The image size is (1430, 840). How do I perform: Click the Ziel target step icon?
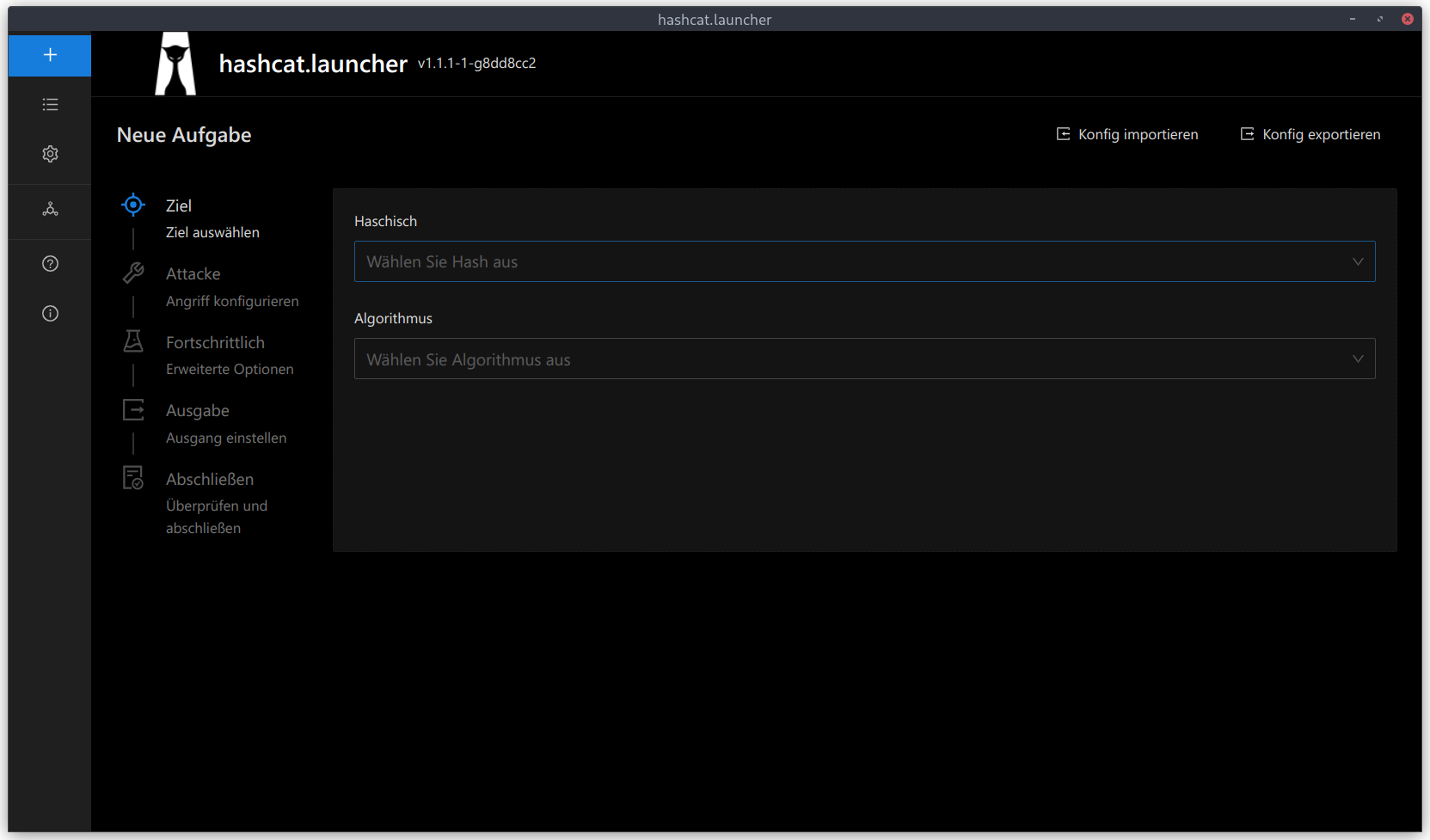click(x=133, y=205)
